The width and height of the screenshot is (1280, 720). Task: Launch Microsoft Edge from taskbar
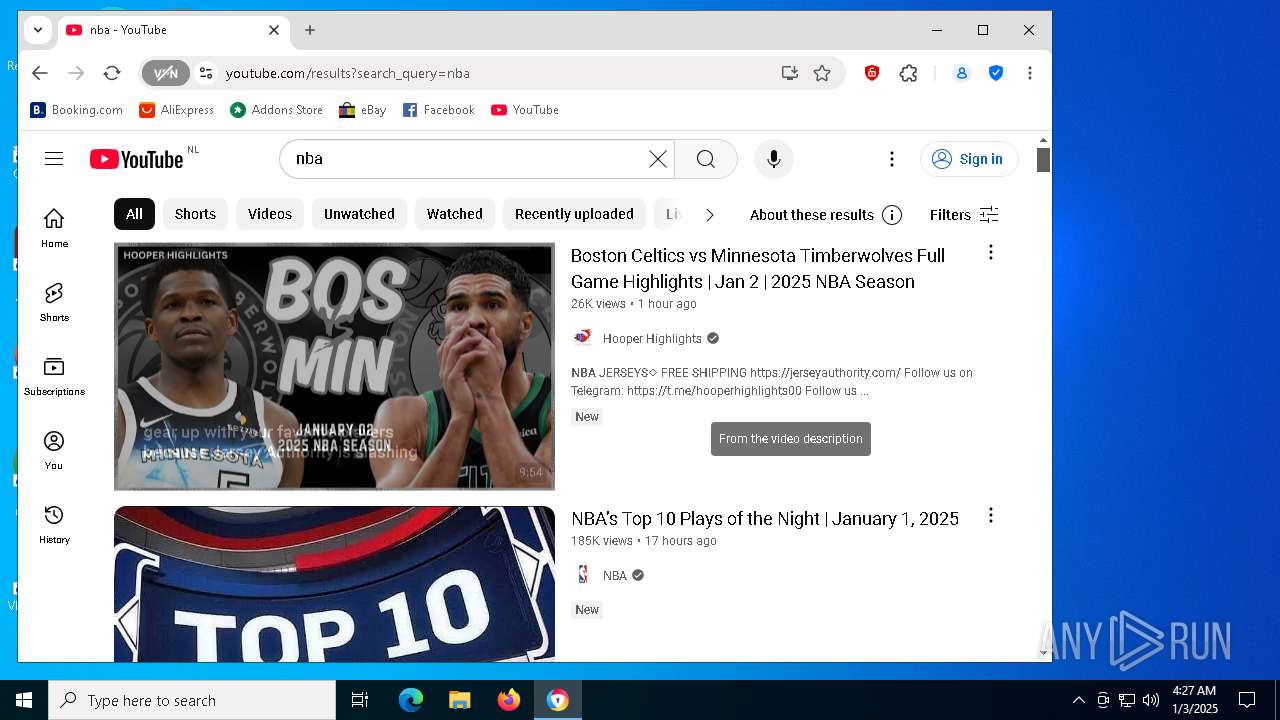tap(411, 700)
